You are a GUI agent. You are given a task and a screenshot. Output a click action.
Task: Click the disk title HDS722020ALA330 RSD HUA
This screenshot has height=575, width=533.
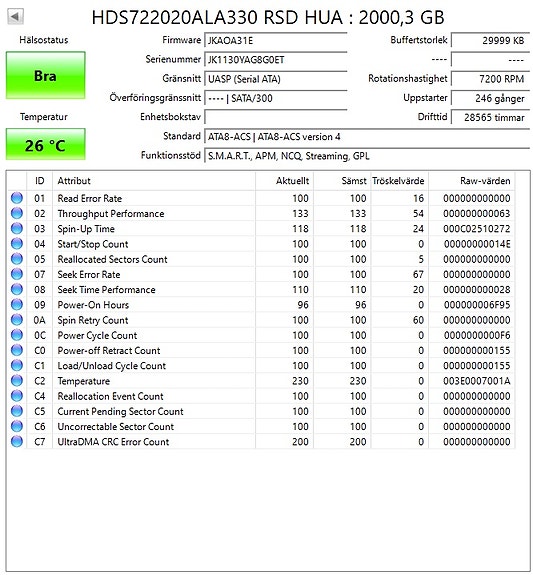click(x=217, y=17)
